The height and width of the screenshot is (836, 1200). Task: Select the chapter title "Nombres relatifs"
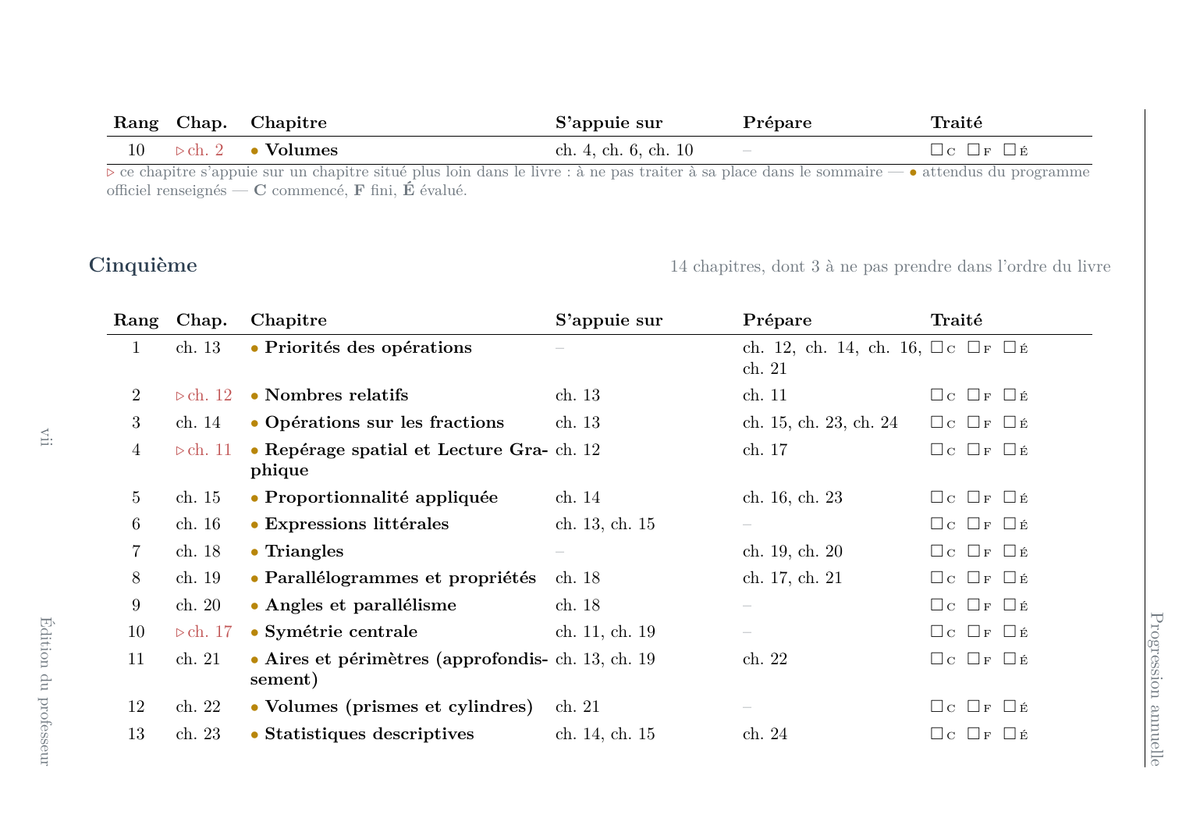click(x=336, y=396)
